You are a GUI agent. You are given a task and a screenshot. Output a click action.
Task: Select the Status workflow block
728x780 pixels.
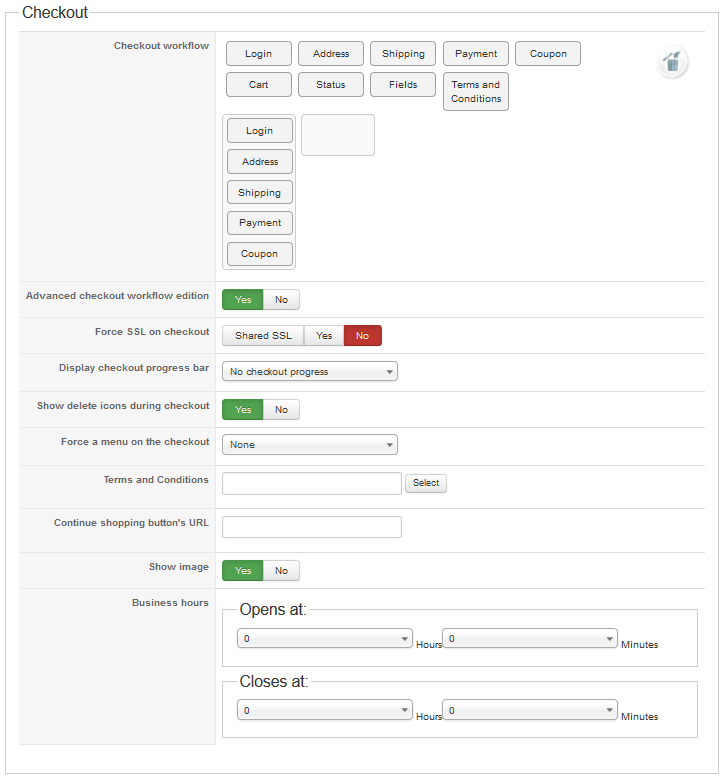(x=330, y=85)
